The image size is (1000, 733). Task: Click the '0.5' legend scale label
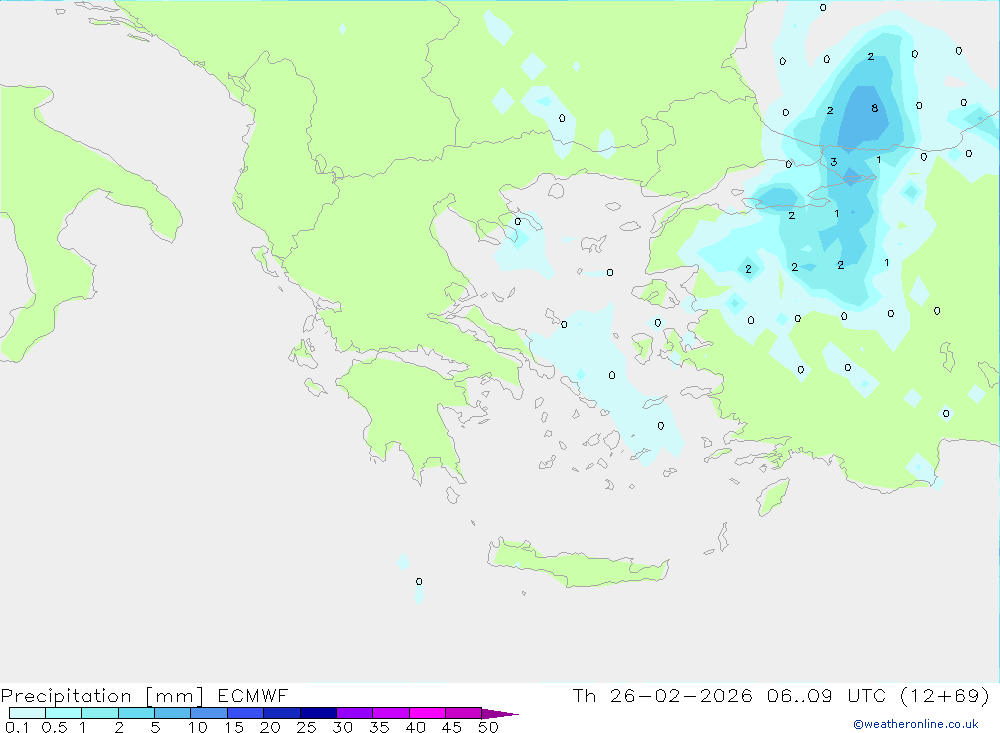(x=54, y=727)
